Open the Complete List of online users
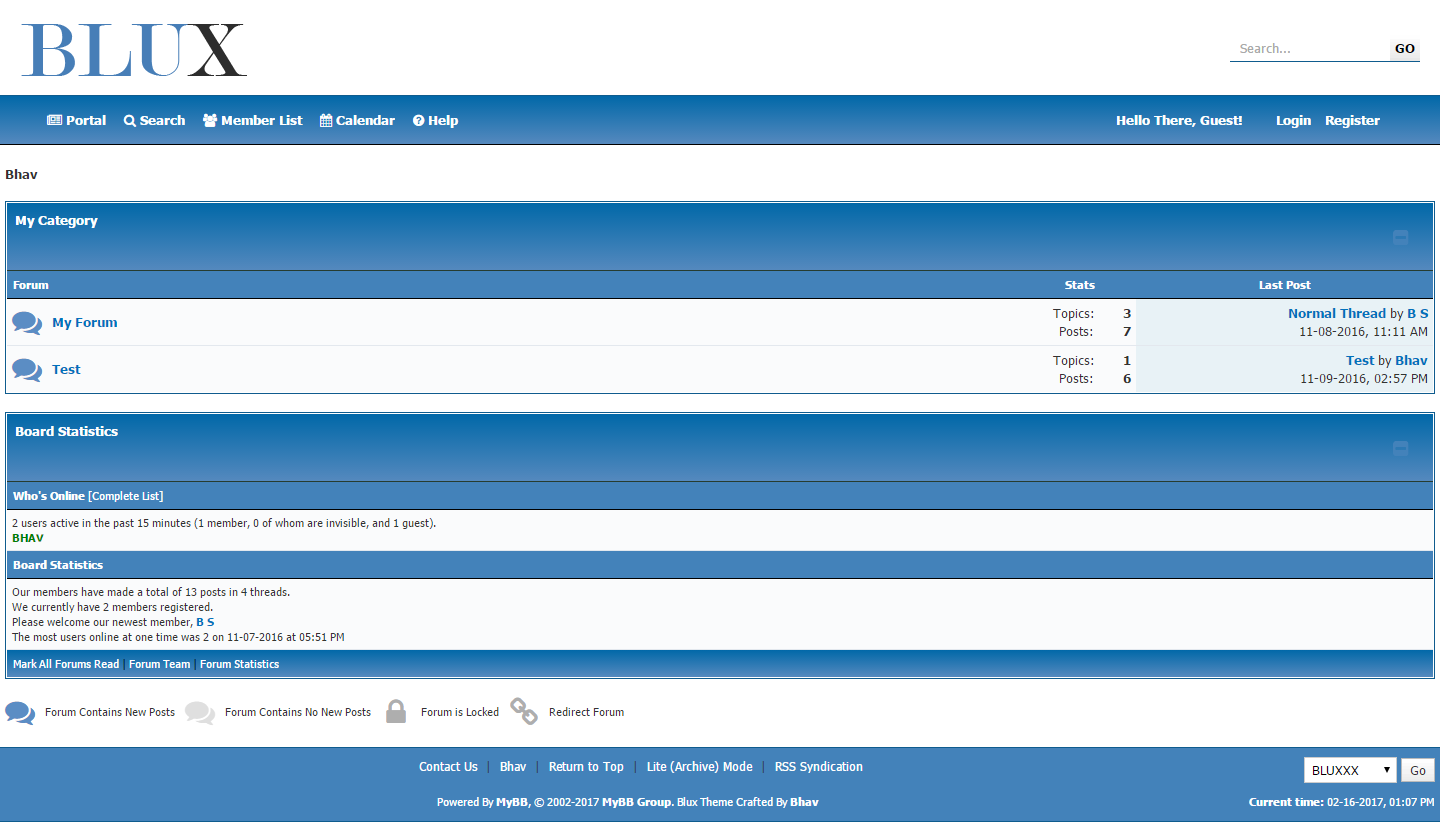Image resolution: width=1440 pixels, height=822 pixels. (125, 497)
